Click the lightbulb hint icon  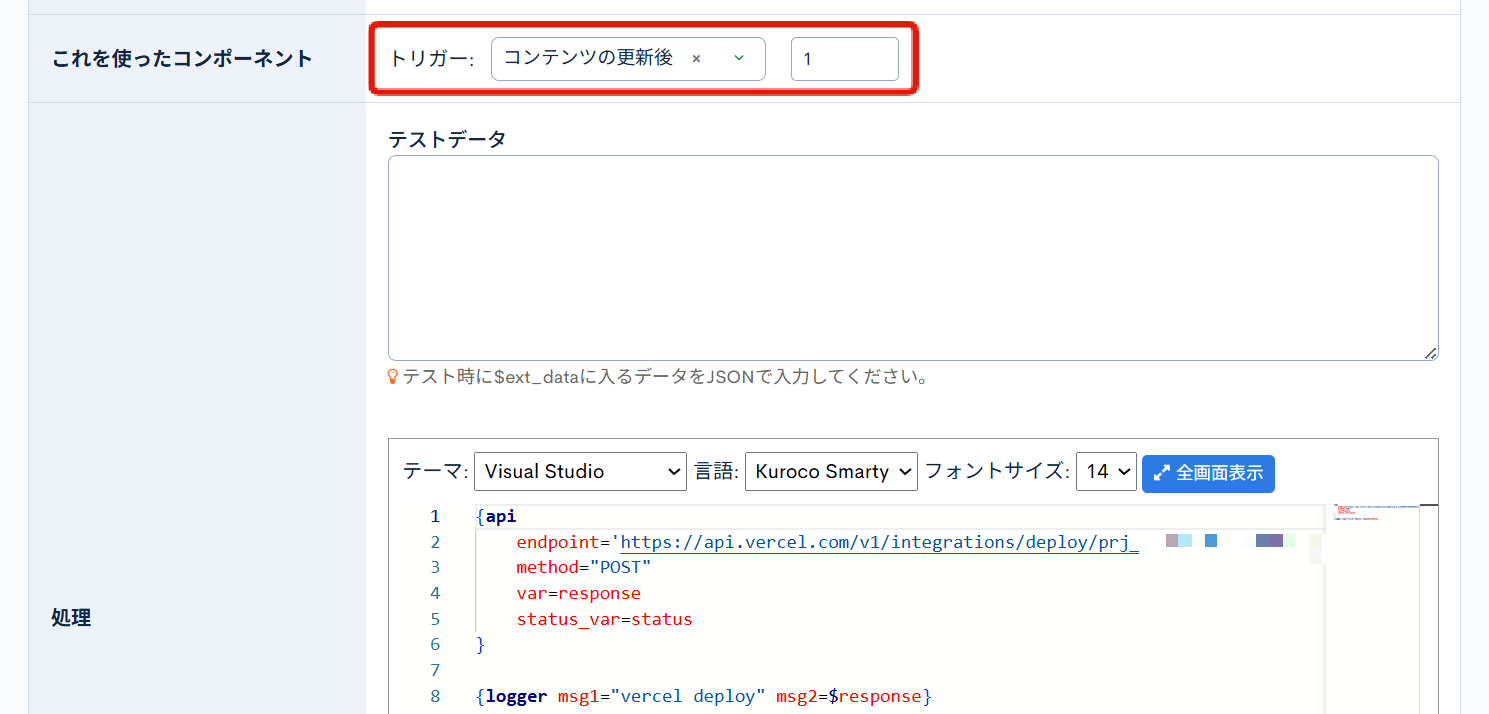[x=393, y=377]
